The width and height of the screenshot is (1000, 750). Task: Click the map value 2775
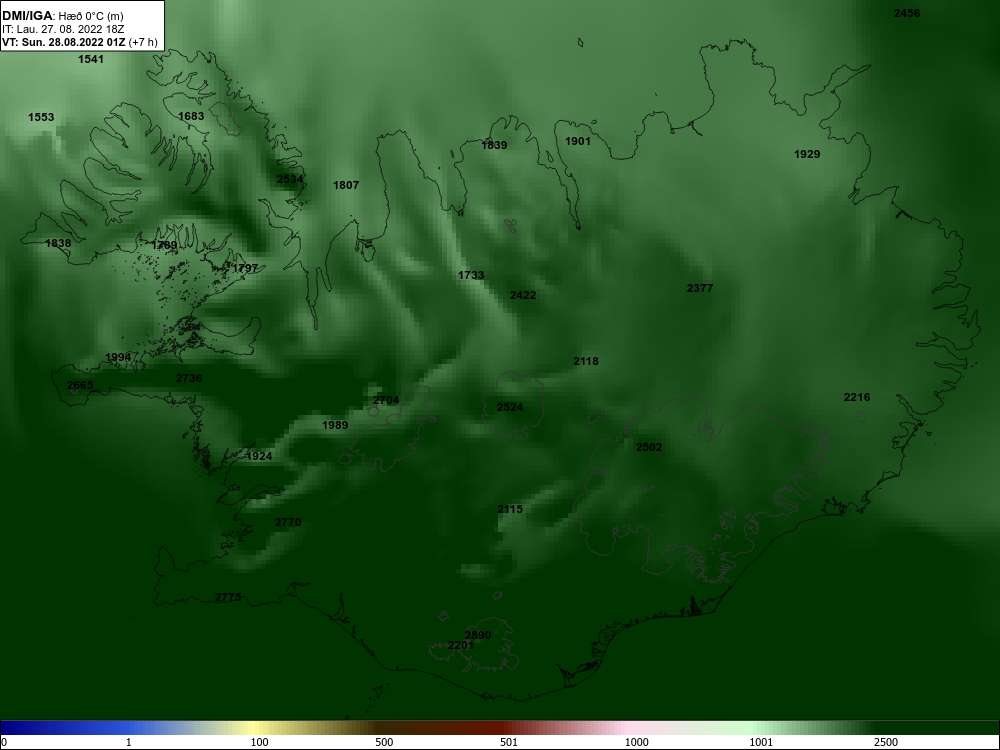(x=228, y=598)
